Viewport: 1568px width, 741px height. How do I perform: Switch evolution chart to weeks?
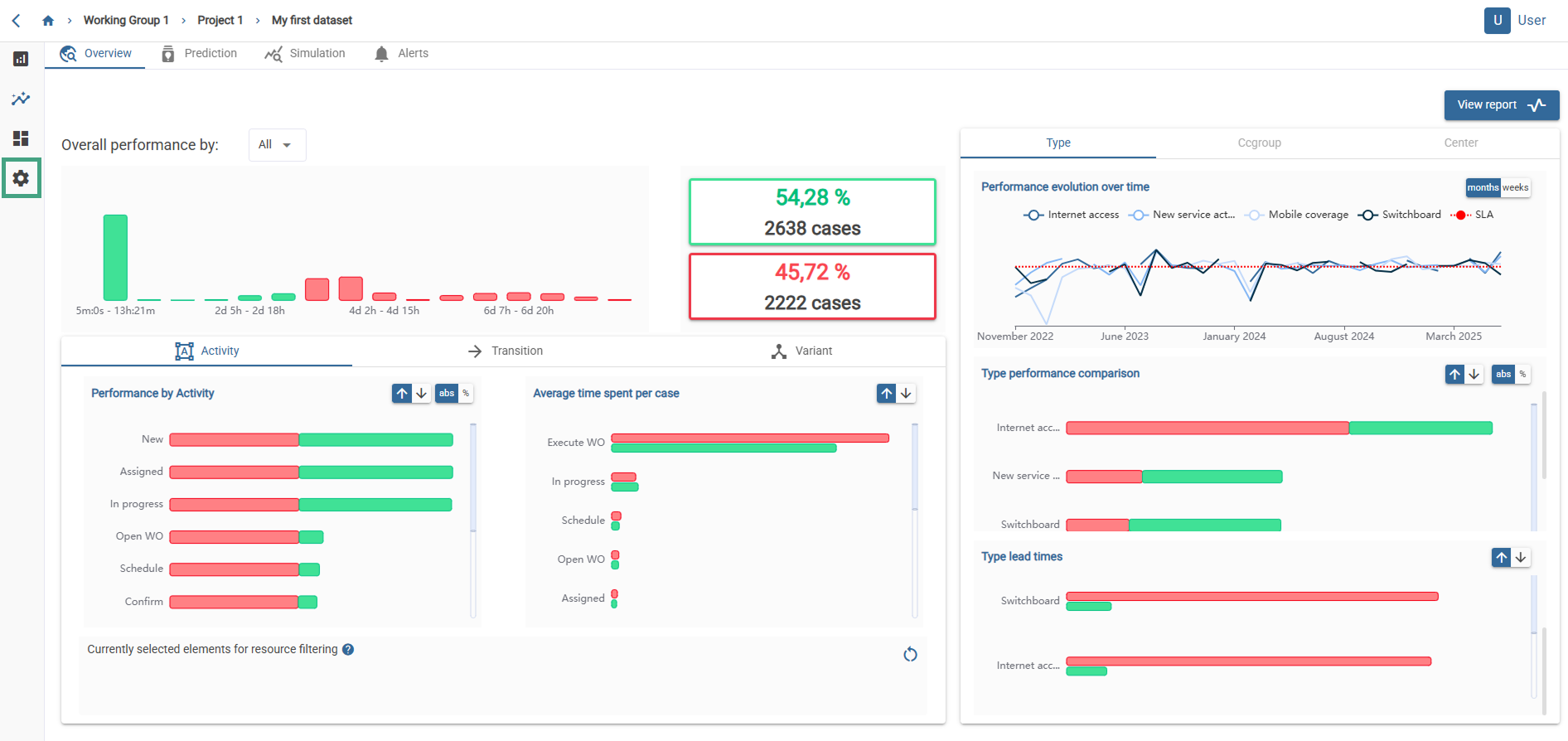click(x=1515, y=187)
